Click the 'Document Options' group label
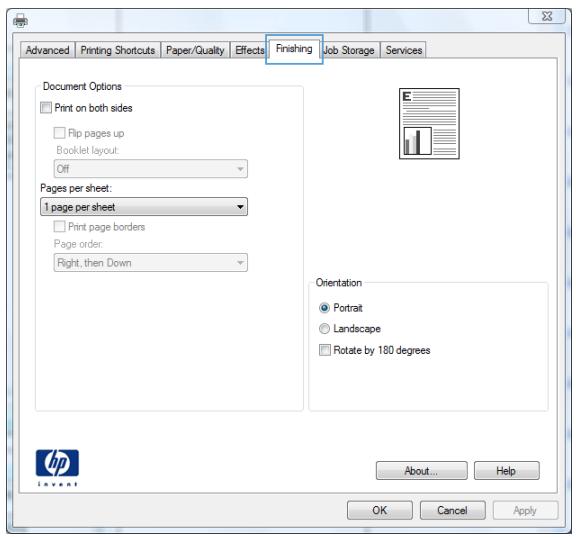This screenshot has width=576, height=537. pyautogui.click(x=82, y=86)
